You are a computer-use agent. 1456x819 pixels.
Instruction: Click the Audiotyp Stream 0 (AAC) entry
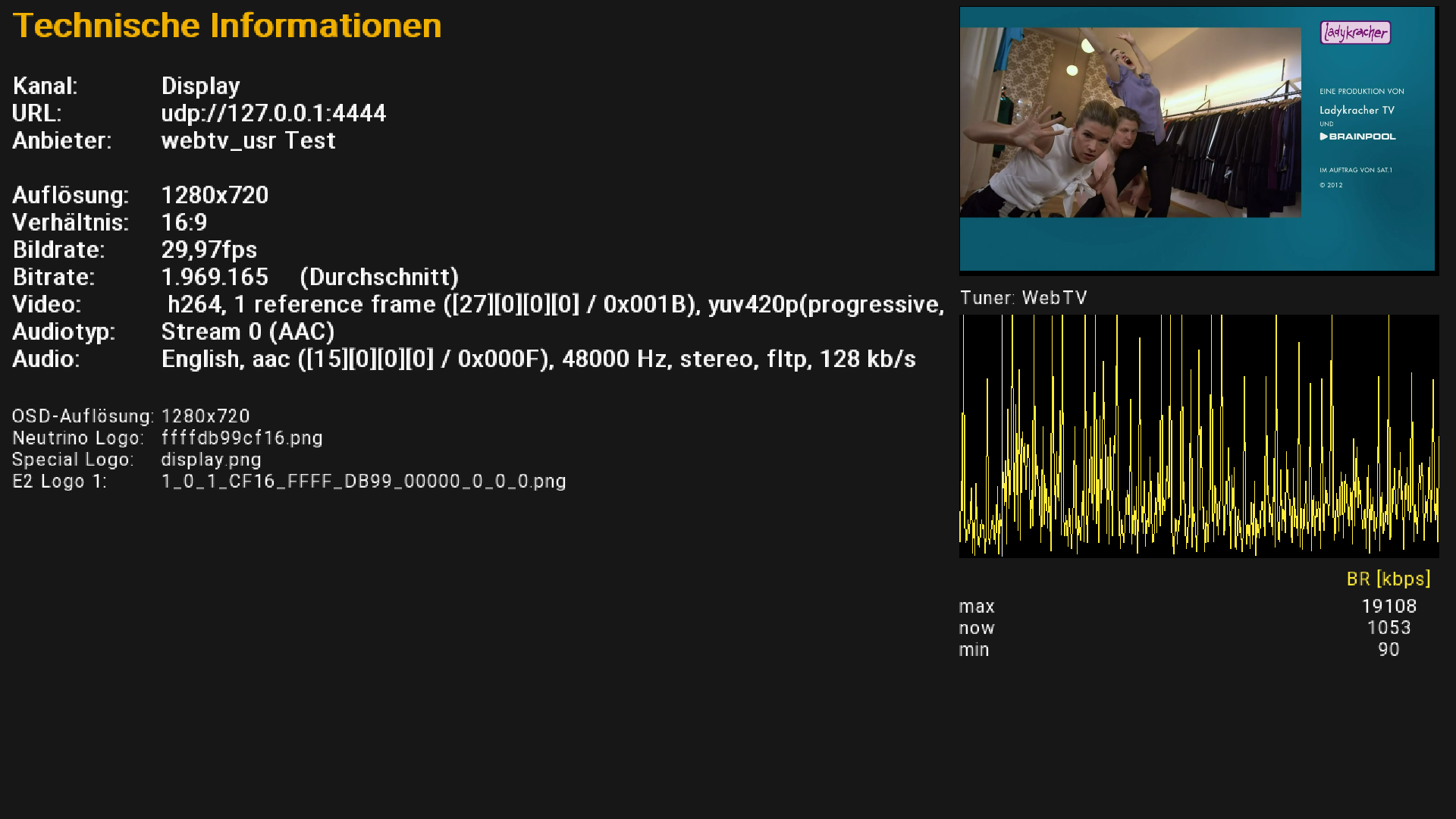pos(248,332)
